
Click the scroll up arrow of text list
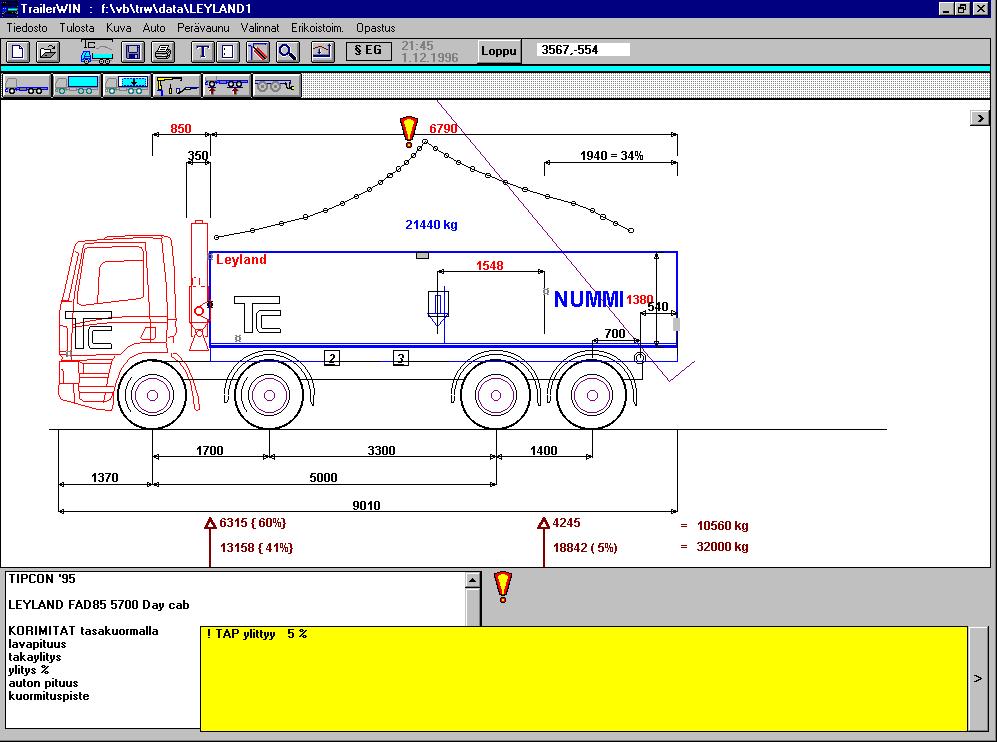point(472,580)
